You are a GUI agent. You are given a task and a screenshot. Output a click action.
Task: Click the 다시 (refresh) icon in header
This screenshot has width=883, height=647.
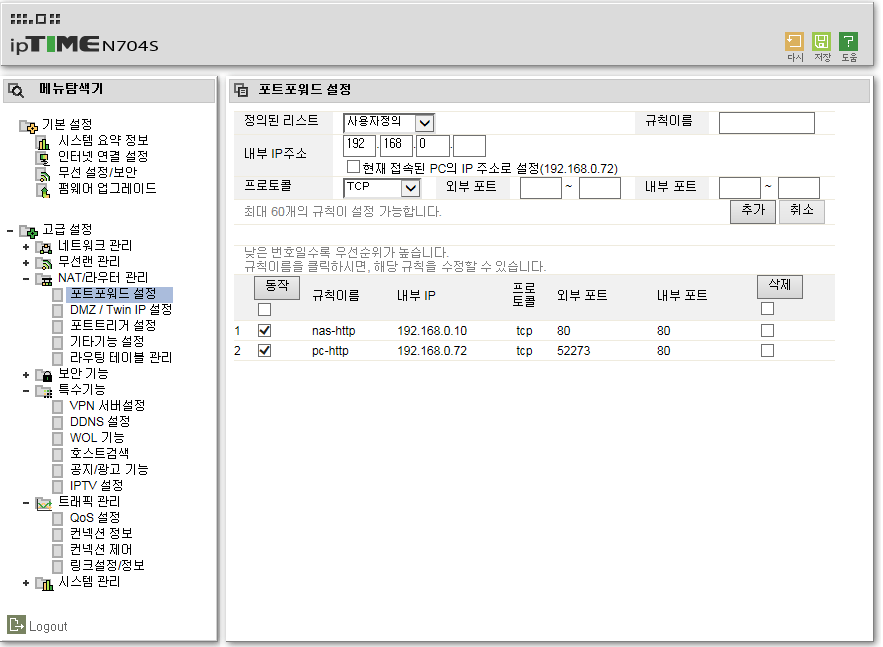[x=794, y=42]
